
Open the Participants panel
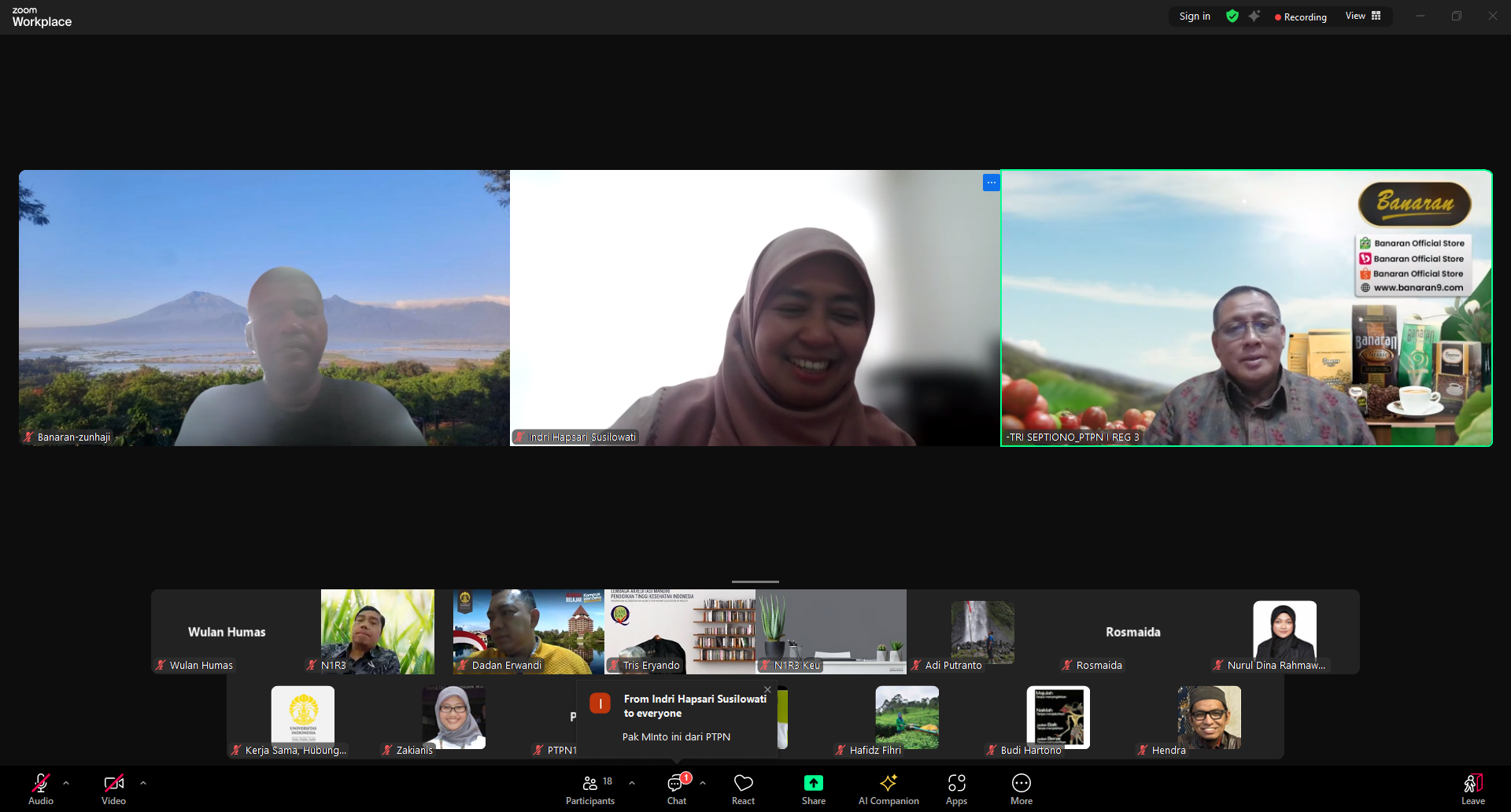coord(590,789)
